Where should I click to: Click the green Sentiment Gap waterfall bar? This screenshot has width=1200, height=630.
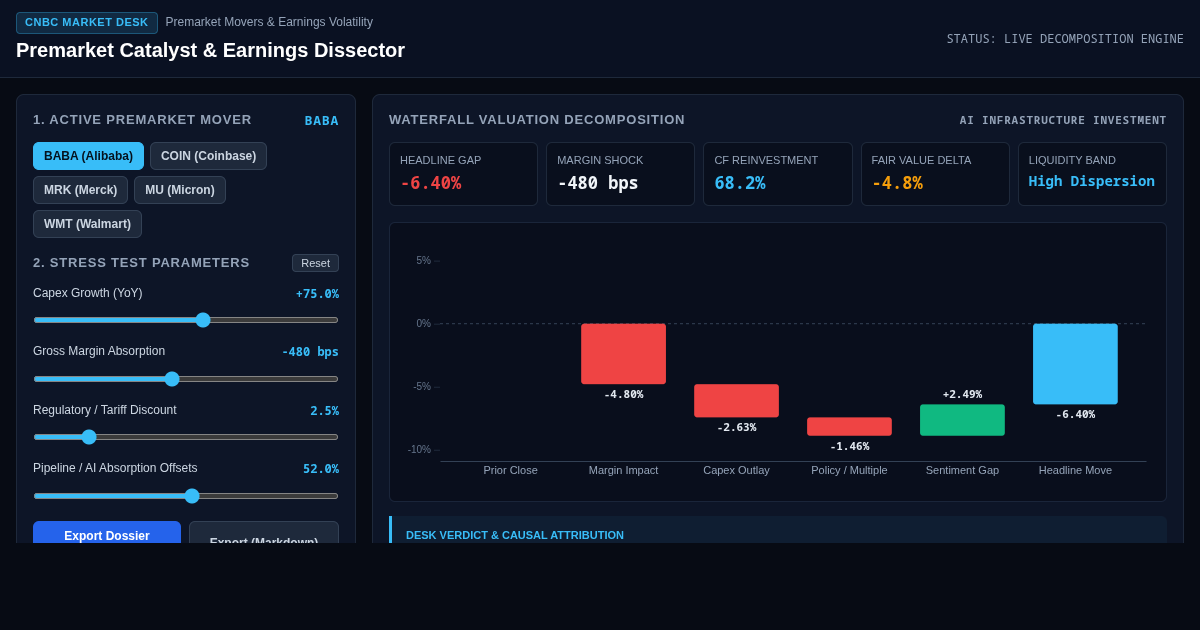click(962, 420)
